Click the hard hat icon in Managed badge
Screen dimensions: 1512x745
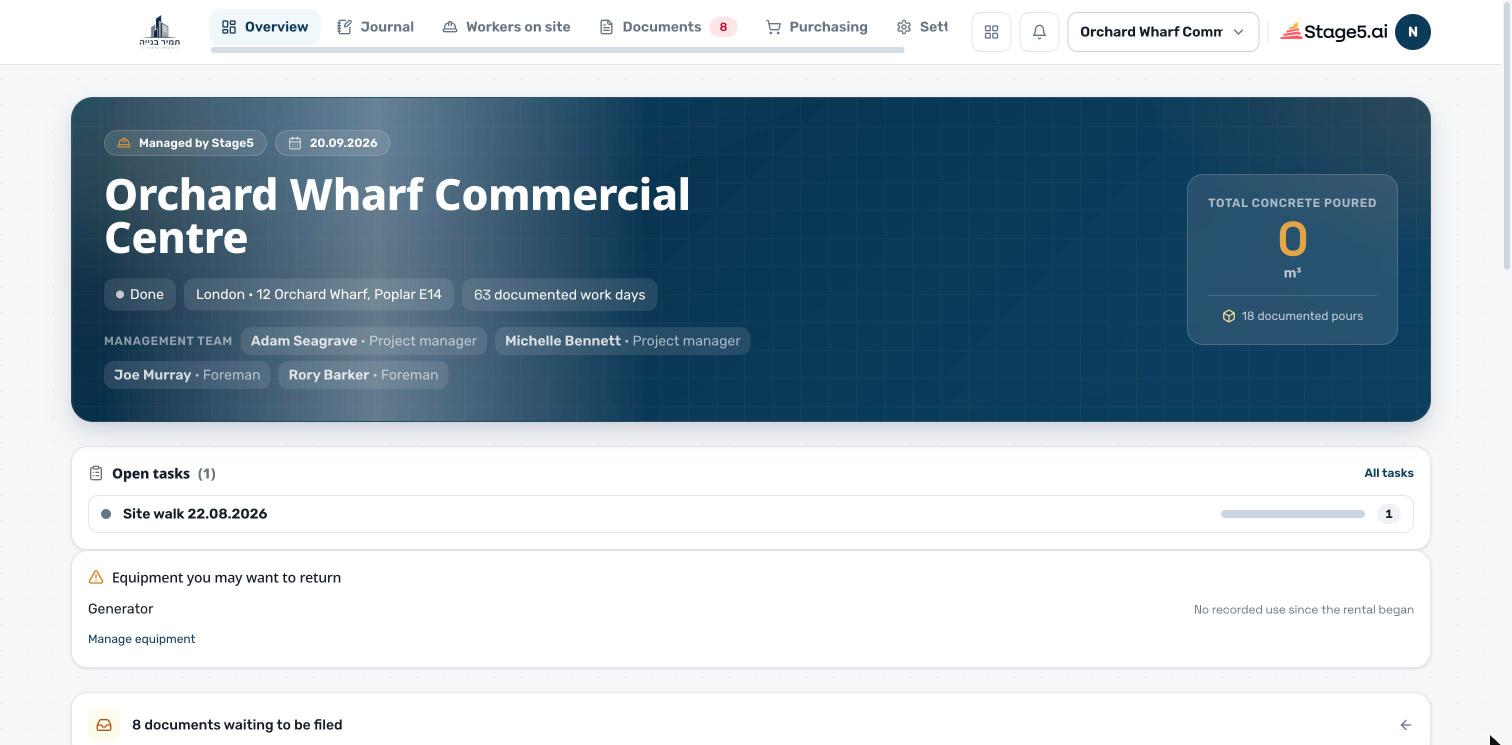click(124, 143)
